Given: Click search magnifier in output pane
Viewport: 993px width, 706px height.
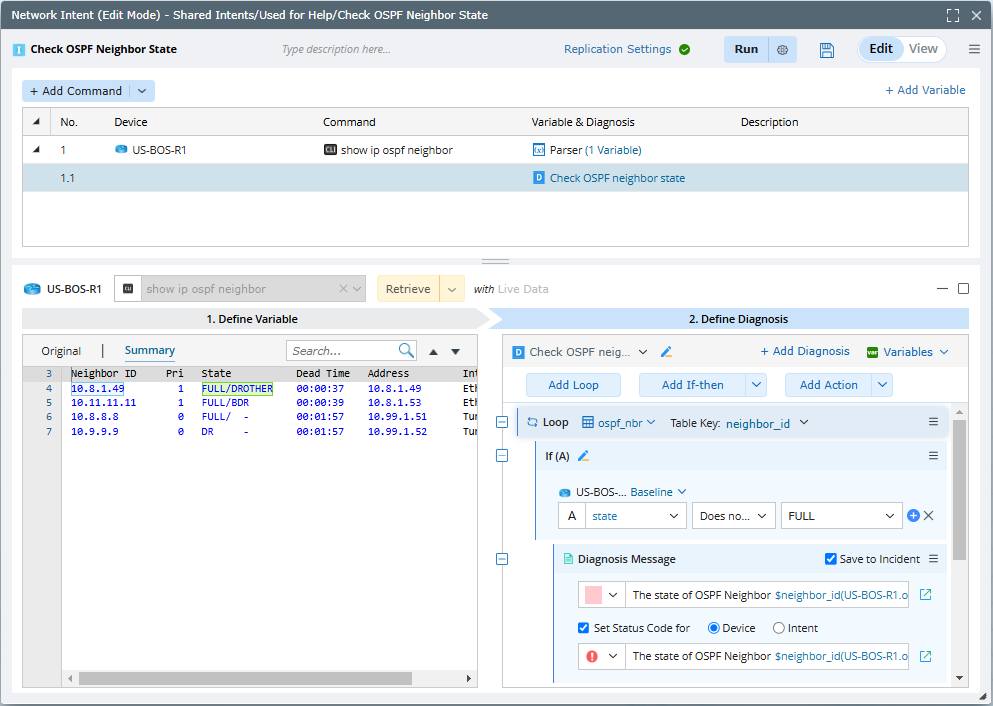Looking at the screenshot, I should click(406, 351).
